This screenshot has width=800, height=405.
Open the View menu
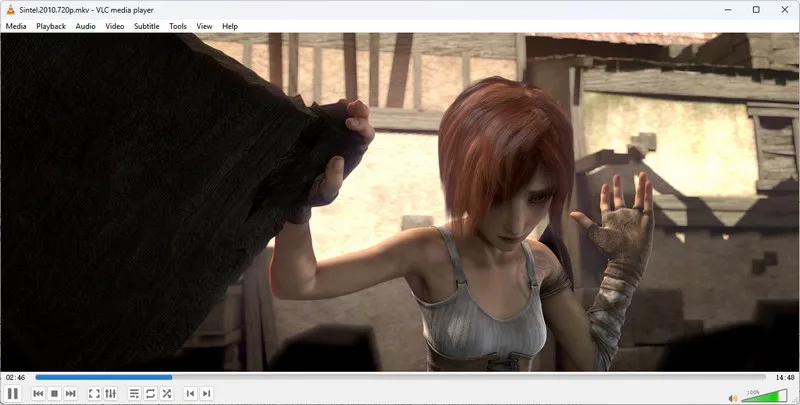(x=205, y=26)
